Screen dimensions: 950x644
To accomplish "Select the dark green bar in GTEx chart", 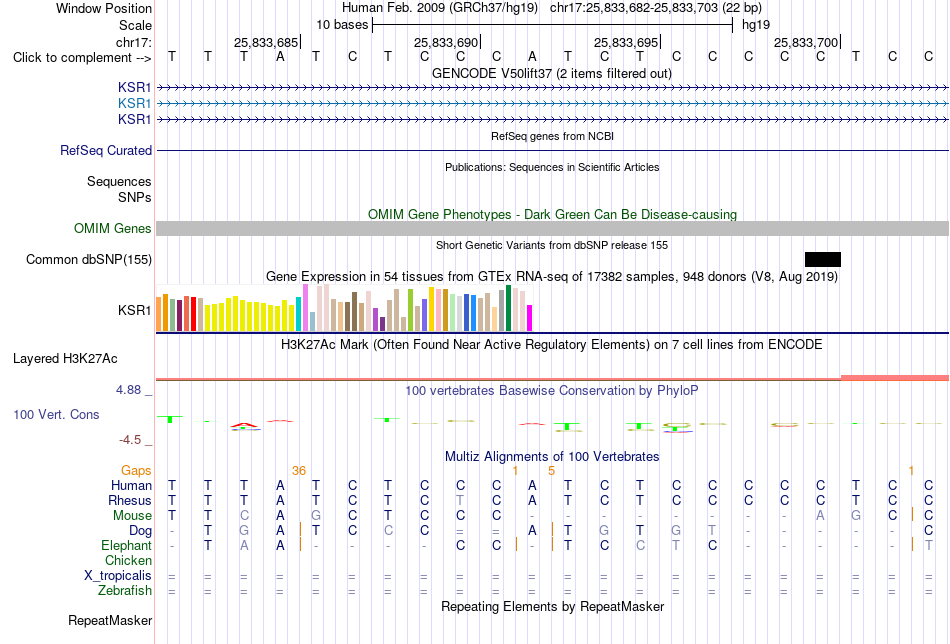I will 508,308.
